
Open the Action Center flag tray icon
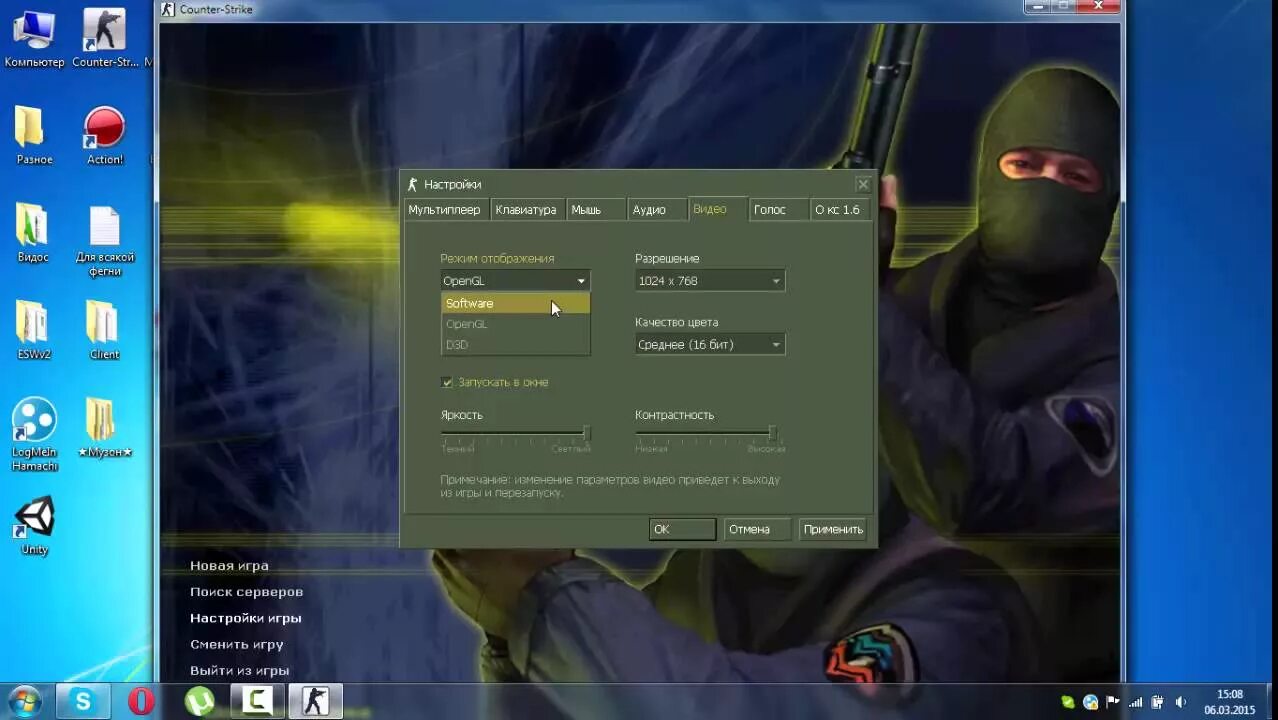(1113, 702)
